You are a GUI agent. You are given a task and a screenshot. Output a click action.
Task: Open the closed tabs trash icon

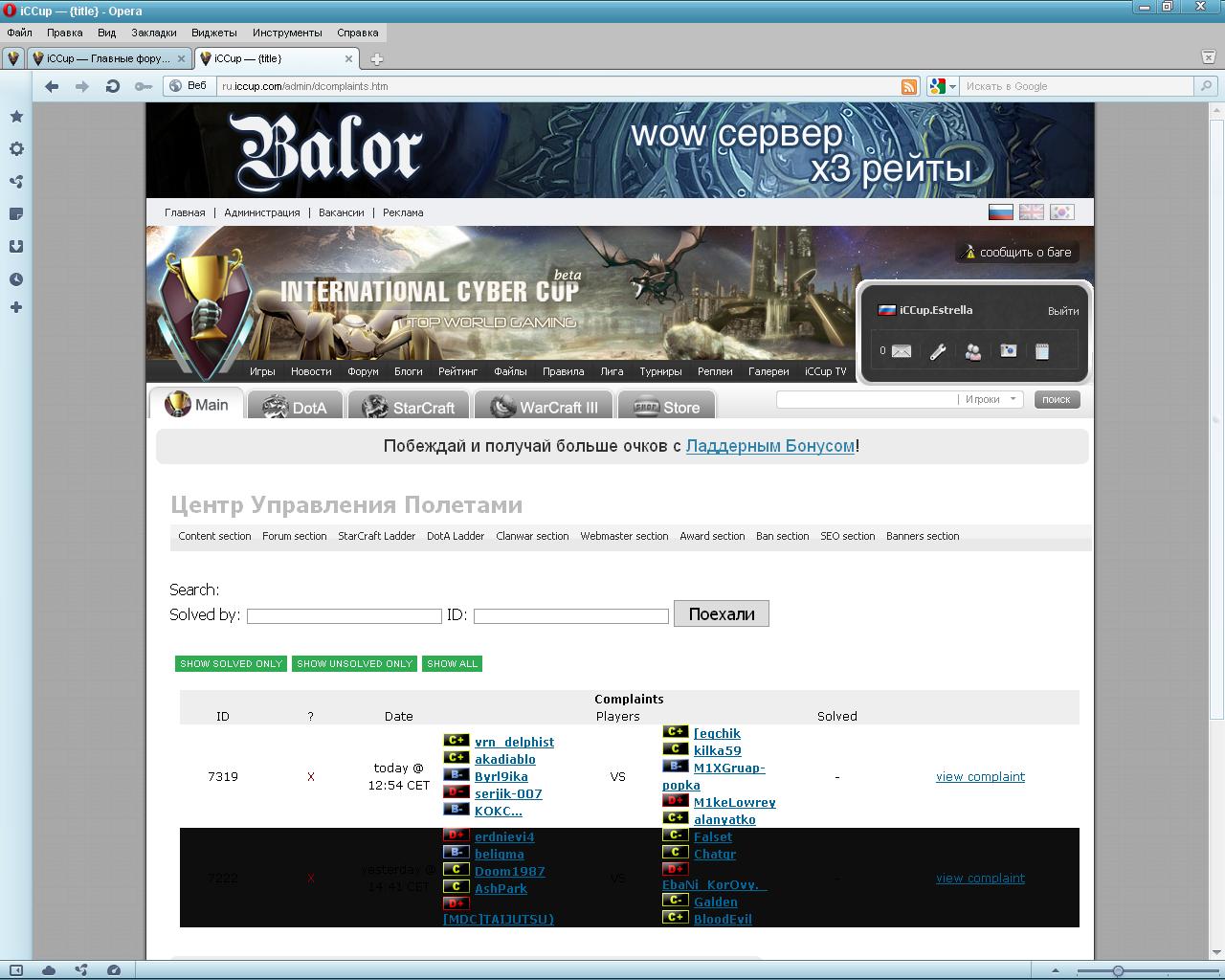point(1208,57)
